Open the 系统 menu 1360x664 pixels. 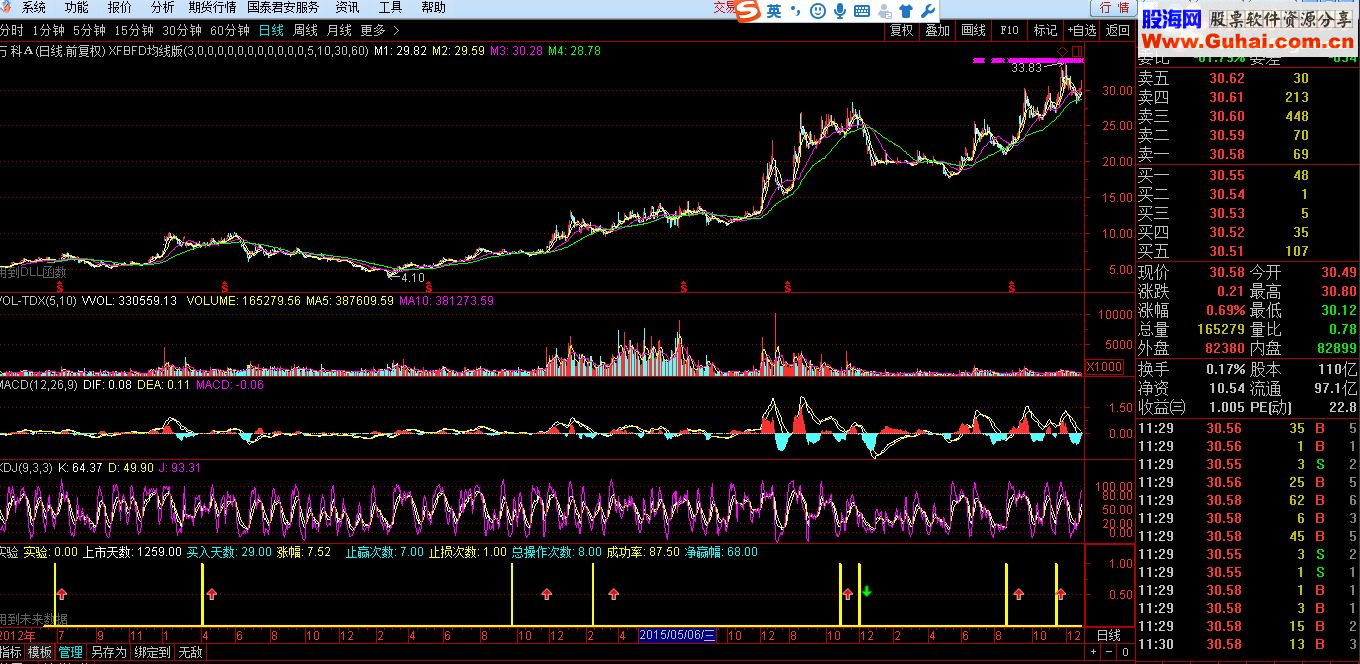point(34,8)
